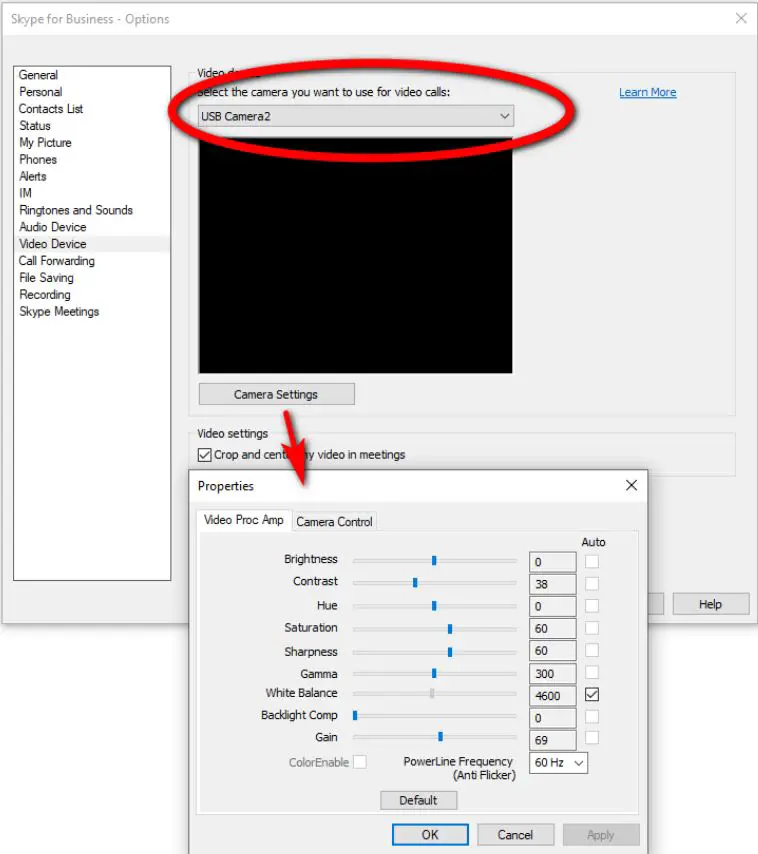Click the Default button
758x854 pixels.
(x=418, y=801)
